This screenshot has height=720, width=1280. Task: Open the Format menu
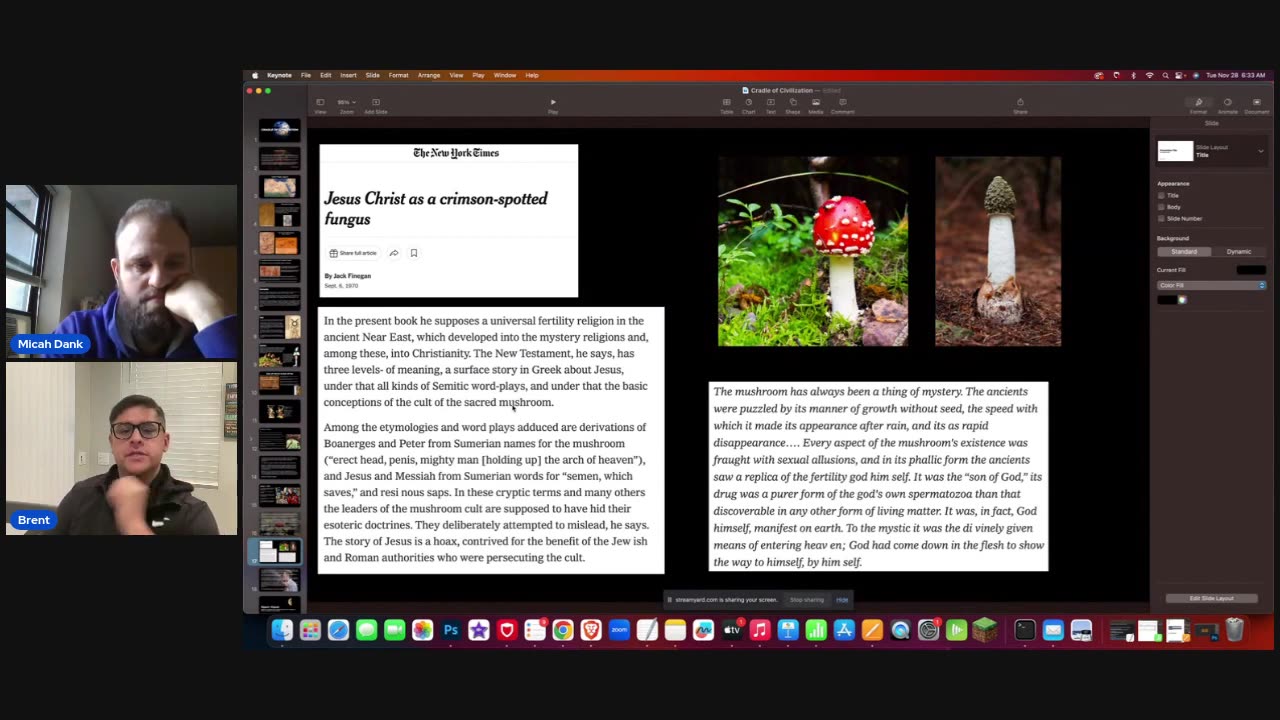point(398,75)
